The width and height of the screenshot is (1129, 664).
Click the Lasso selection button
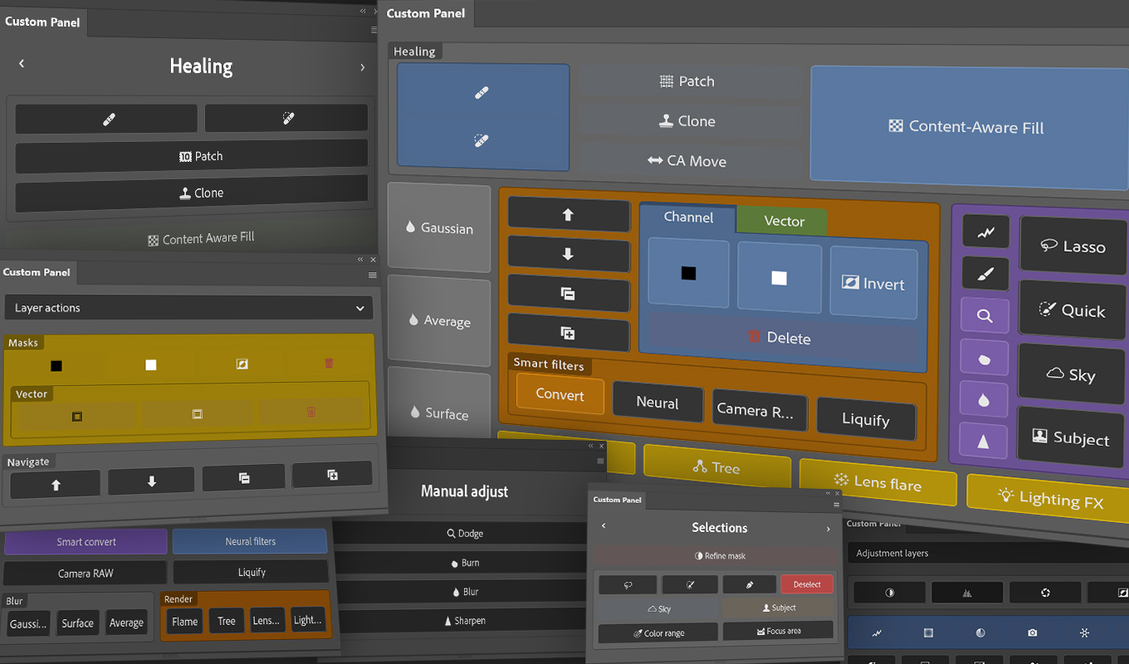(x=1073, y=246)
